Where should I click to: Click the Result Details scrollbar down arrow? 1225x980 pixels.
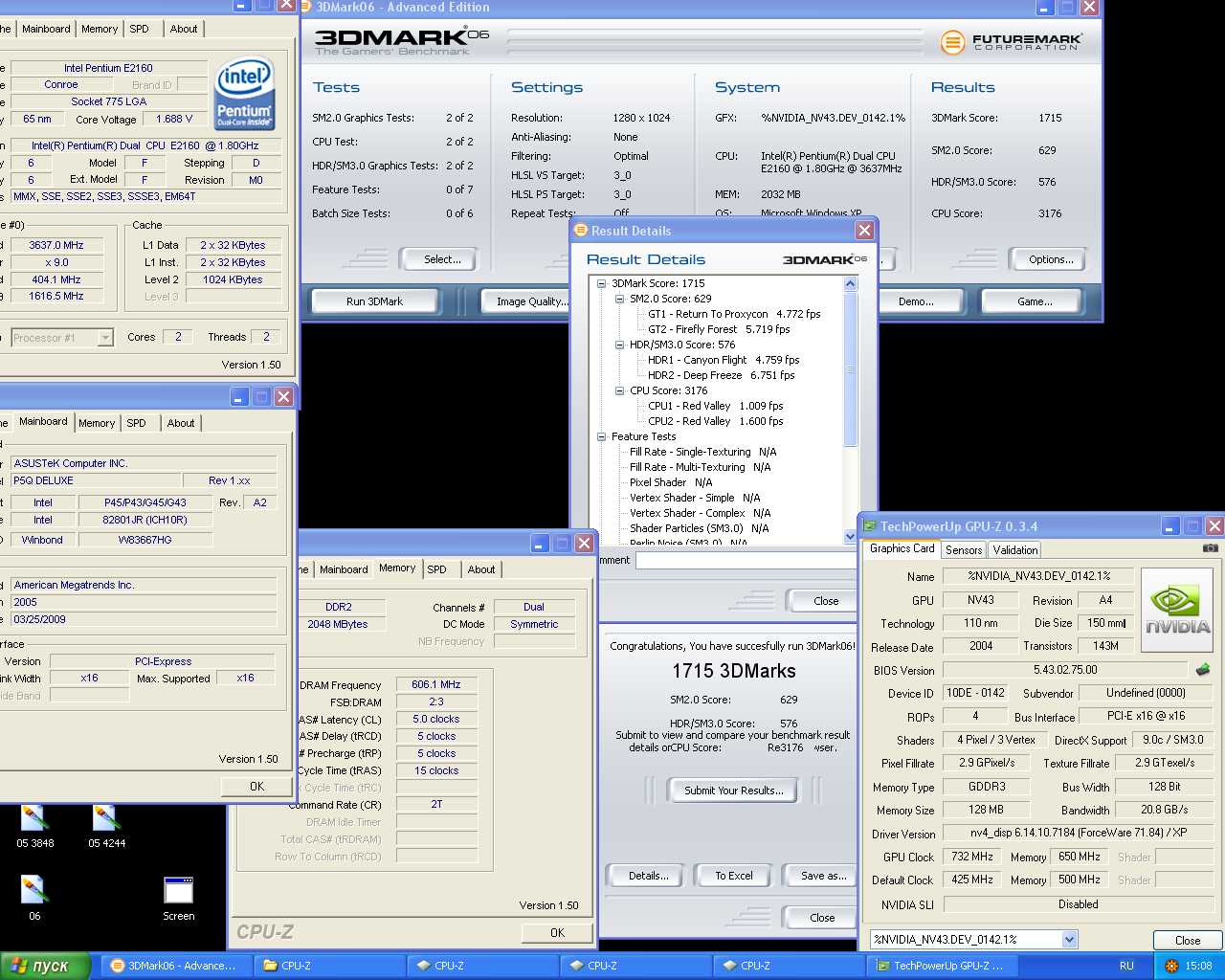(850, 538)
